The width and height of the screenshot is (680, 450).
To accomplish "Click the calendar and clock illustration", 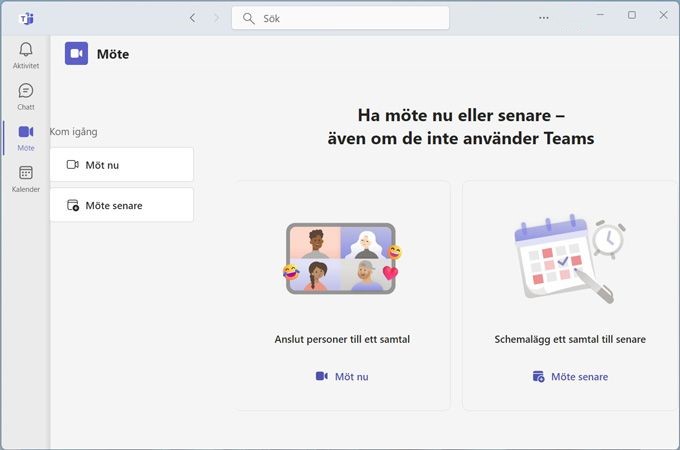I will point(569,259).
